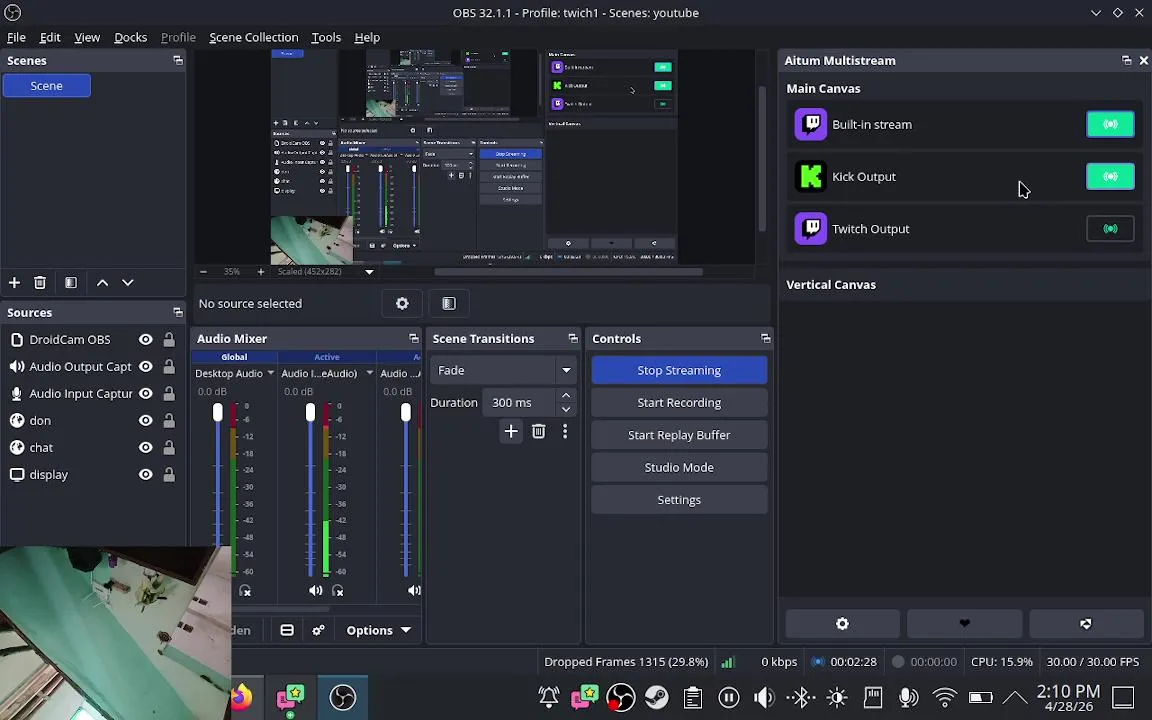Remove the selected scene with the trash icon
Image resolution: width=1152 pixels, height=720 pixels.
pyautogui.click(x=40, y=283)
